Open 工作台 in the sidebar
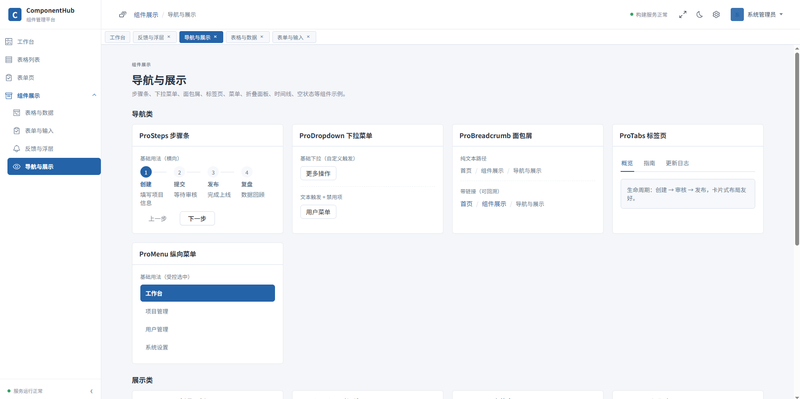Image resolution: width=800 pixels, height=399 pixels. point(51,42)
